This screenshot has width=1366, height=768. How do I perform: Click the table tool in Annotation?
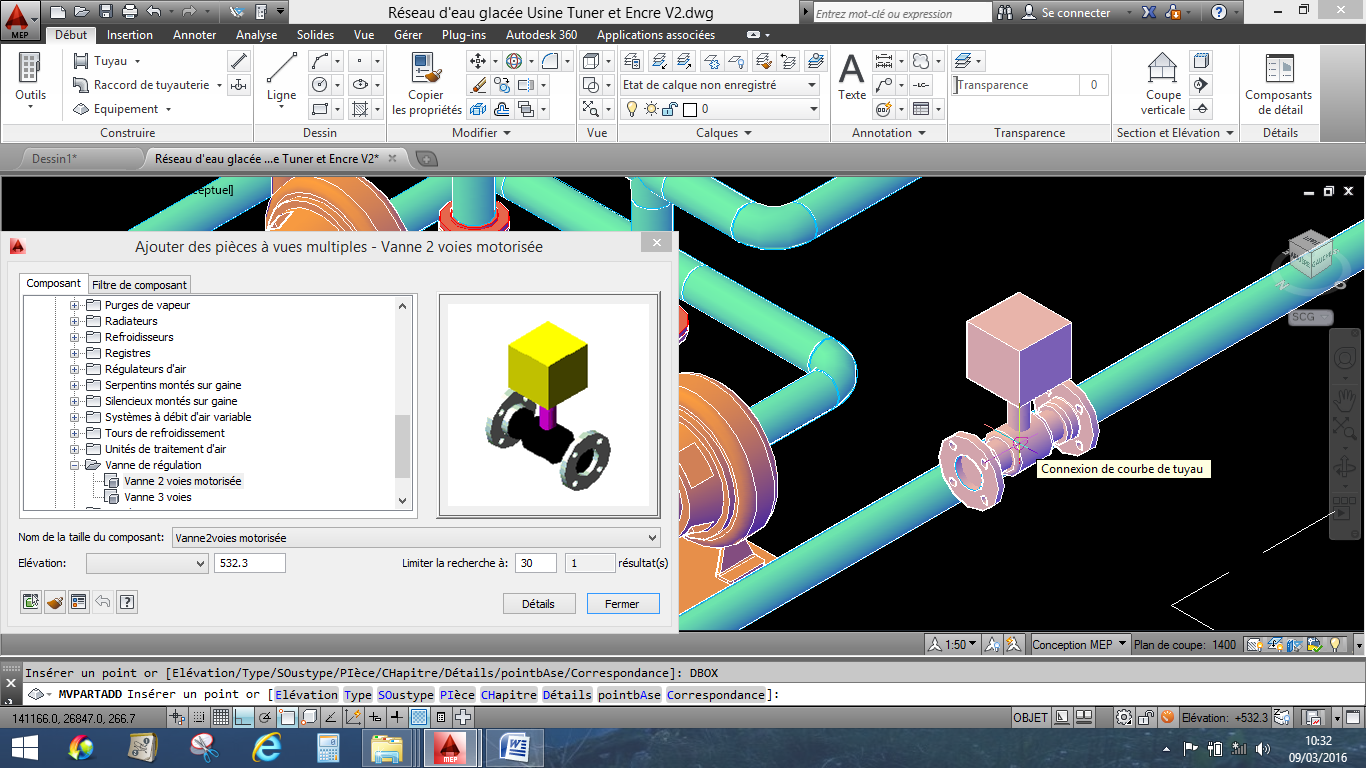click(921, 109)
